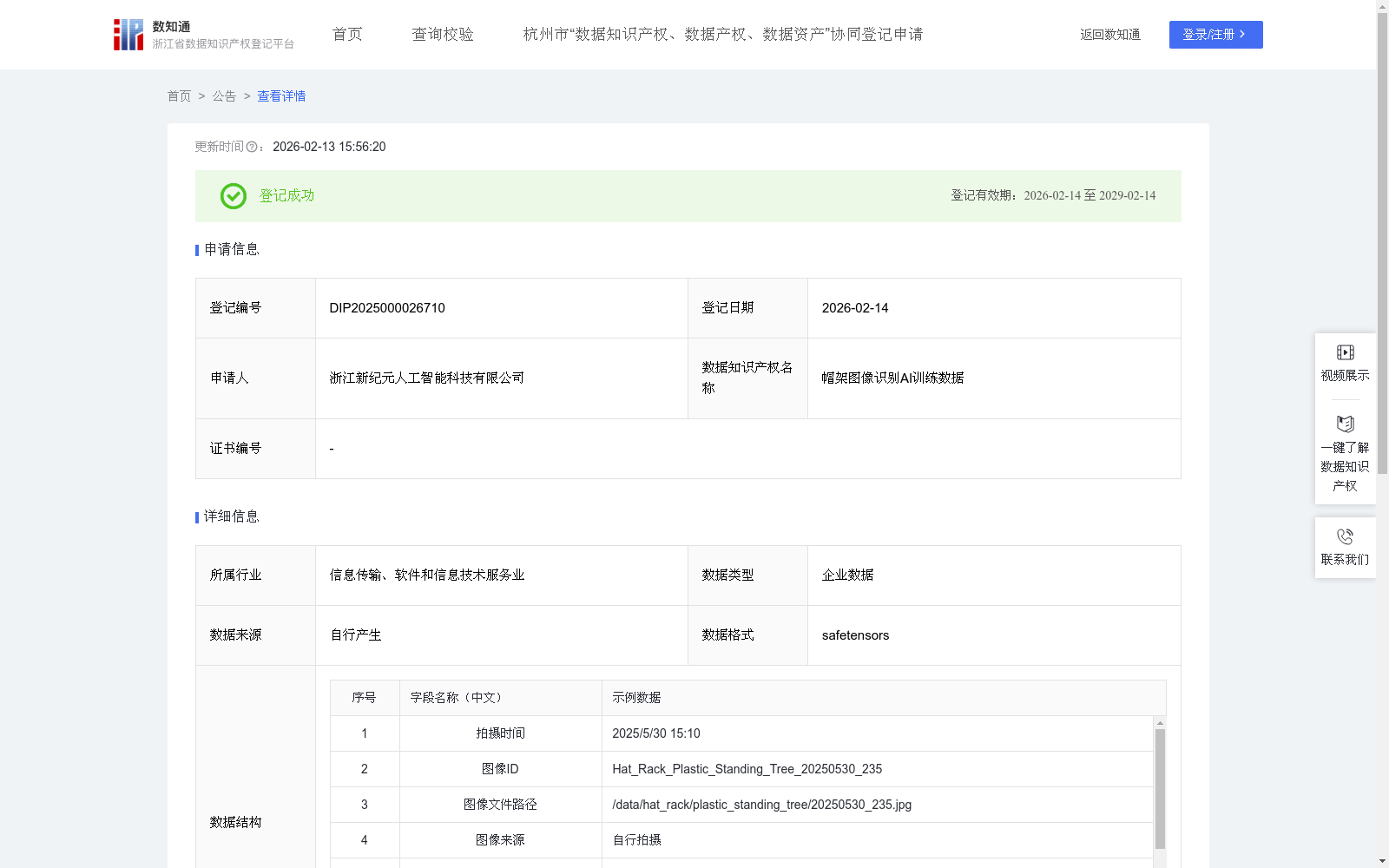The height and width of the screenshot is (868, 1389).
Task: Click sample value 2025/5/30 15:10
Action: pyautogui.click(x=656, y=733)
